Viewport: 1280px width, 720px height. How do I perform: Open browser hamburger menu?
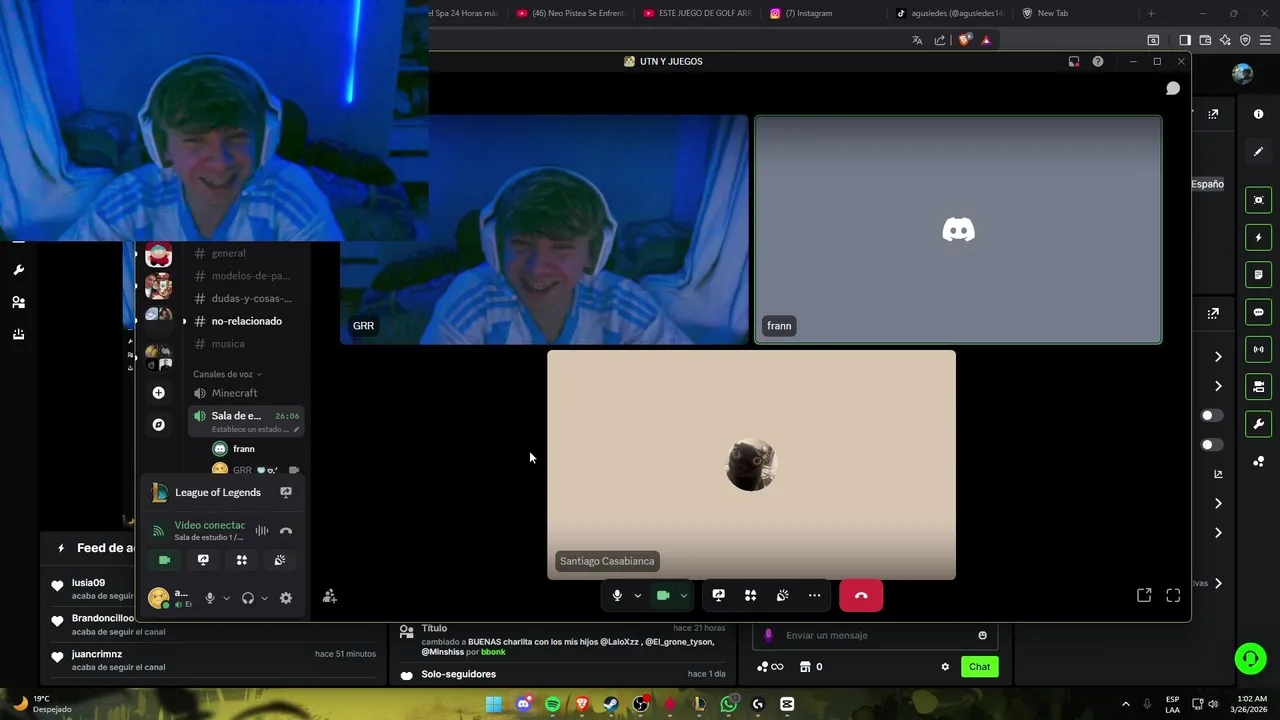(x=1264, y=40)
